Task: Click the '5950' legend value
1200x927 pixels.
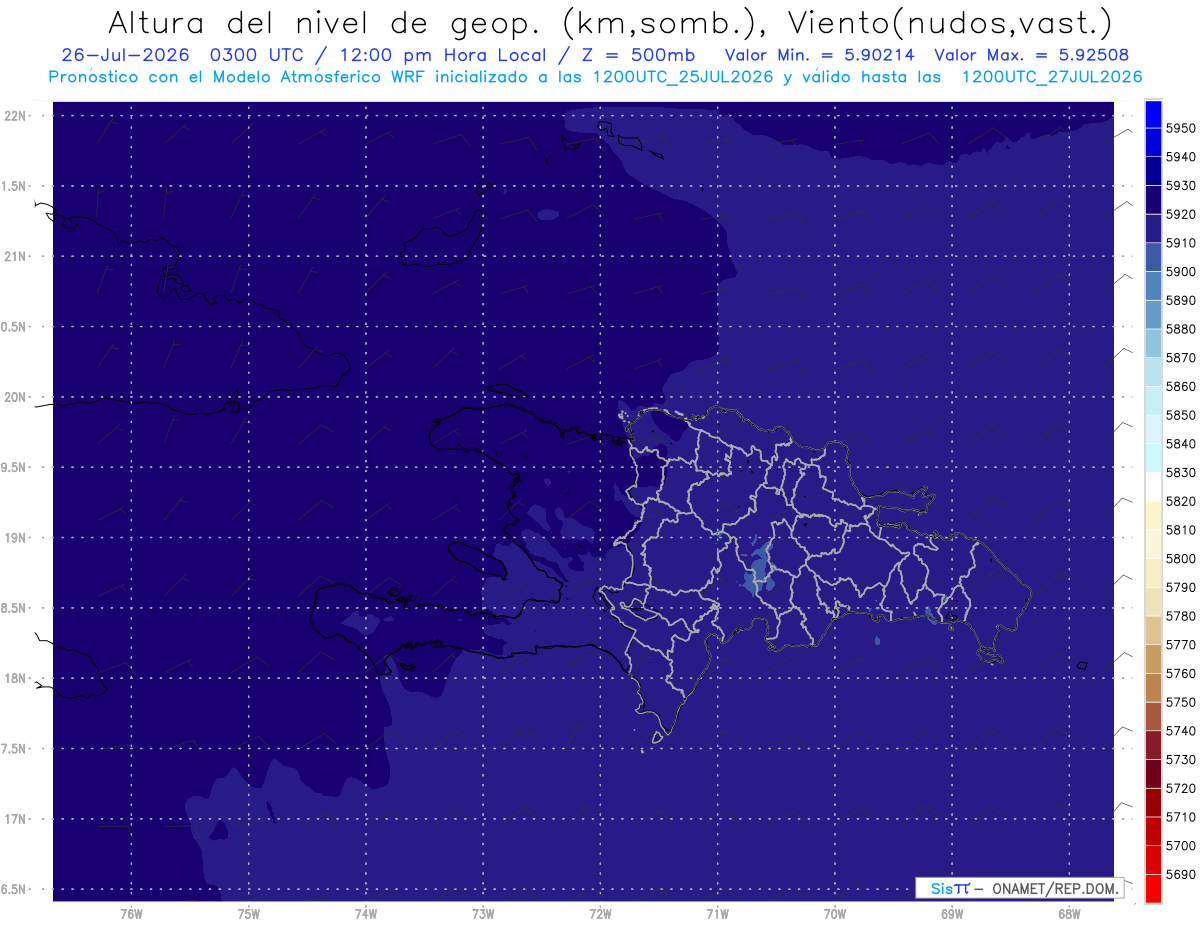Action: pos(1181,128)
